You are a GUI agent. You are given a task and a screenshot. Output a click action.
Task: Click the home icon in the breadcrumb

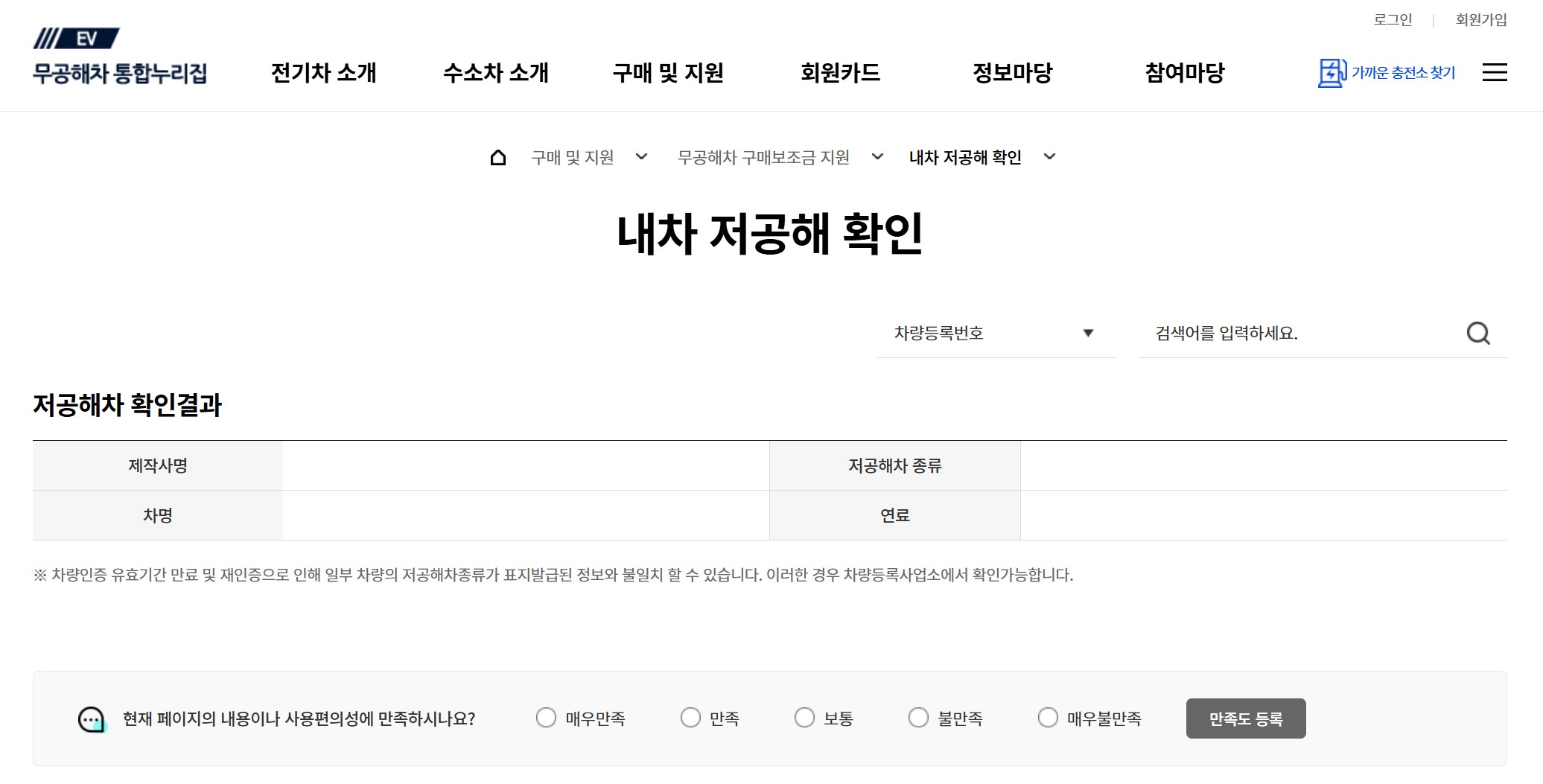coord(497,157)
